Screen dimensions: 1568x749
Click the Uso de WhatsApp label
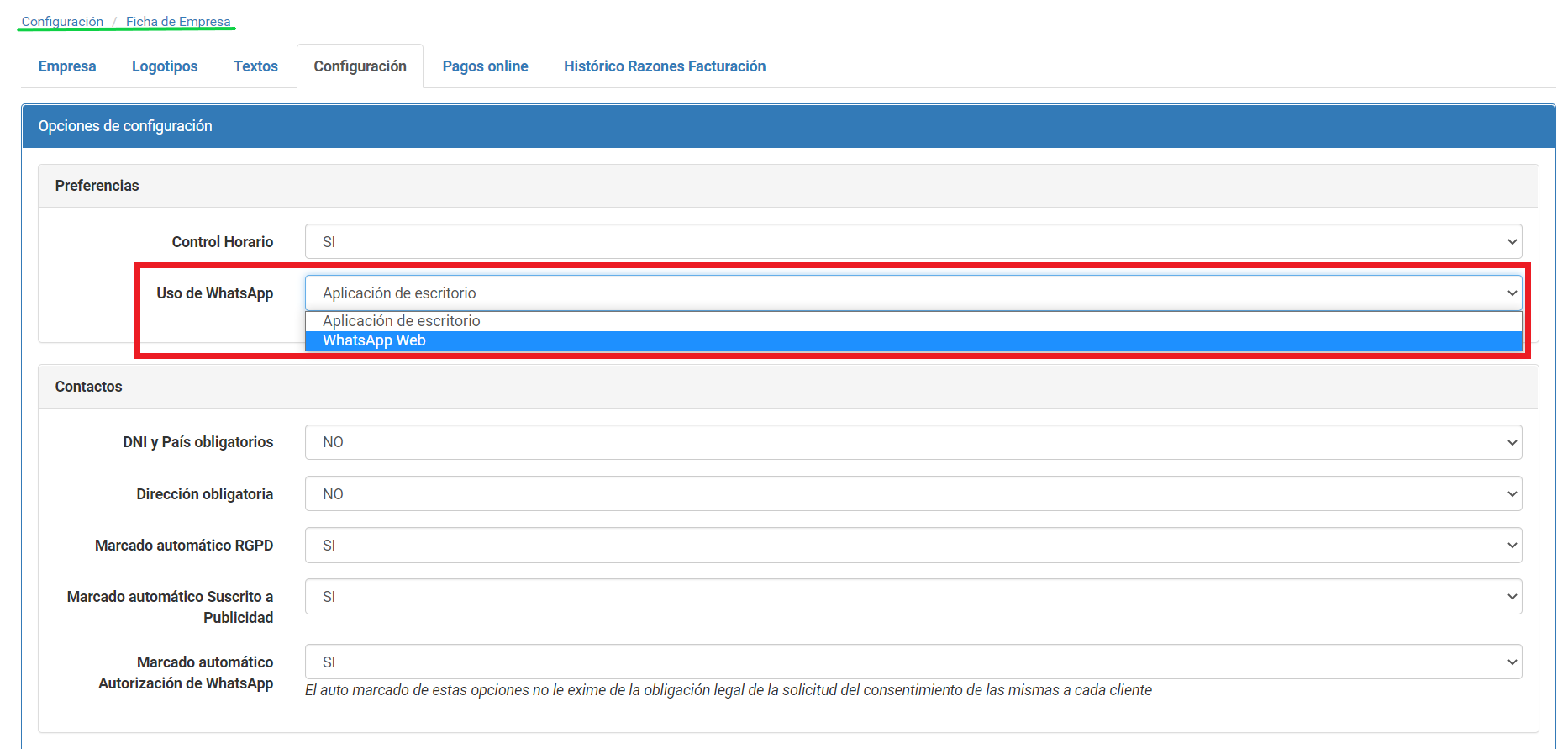tap(215, 293)
